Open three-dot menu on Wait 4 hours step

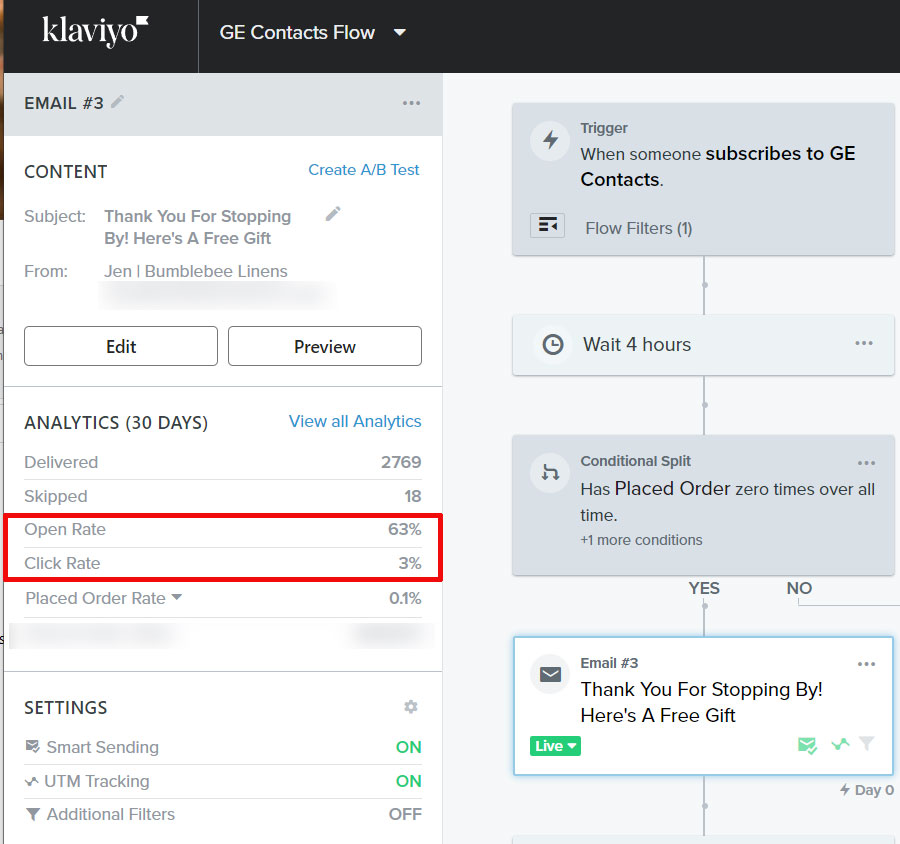(865, 344)
